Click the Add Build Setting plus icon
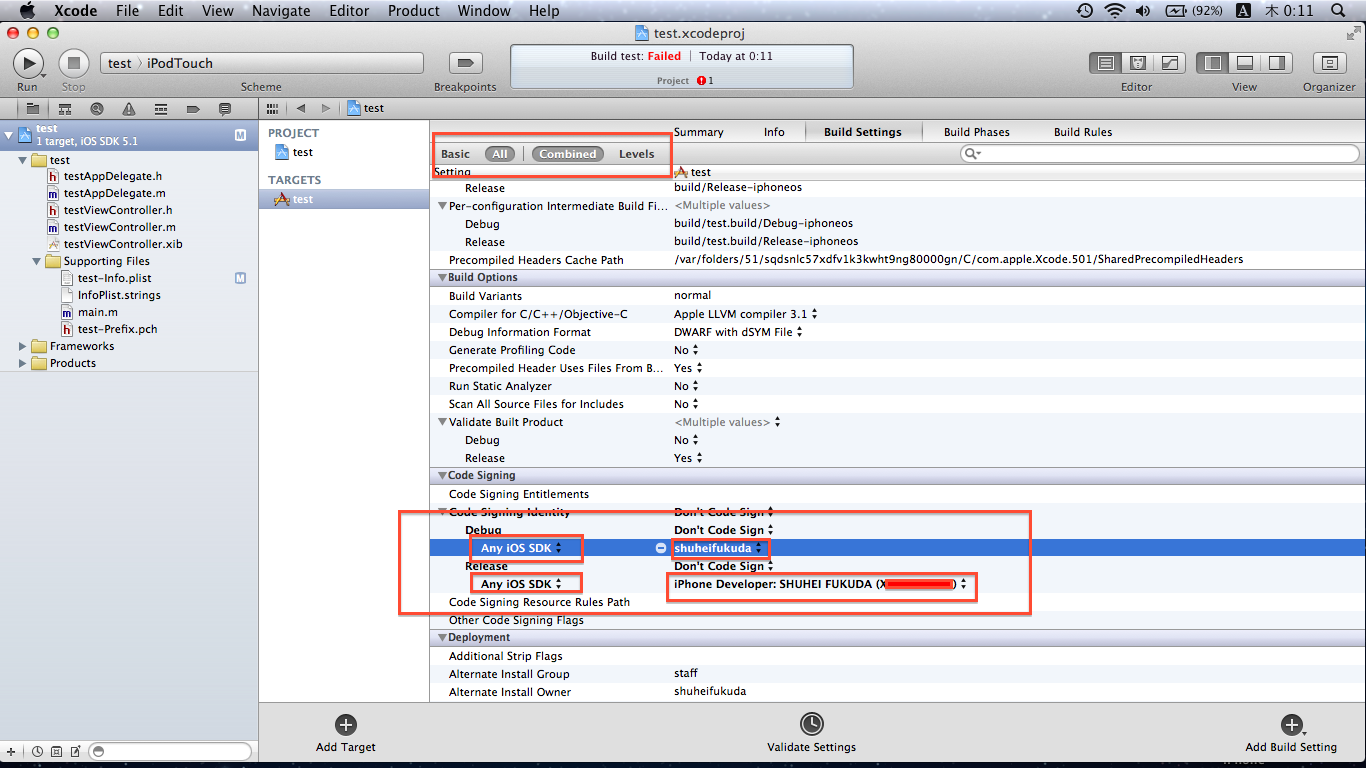The height and width of the screenshot is (768, 1366). pyautogui.click(x=1291, y=725)
